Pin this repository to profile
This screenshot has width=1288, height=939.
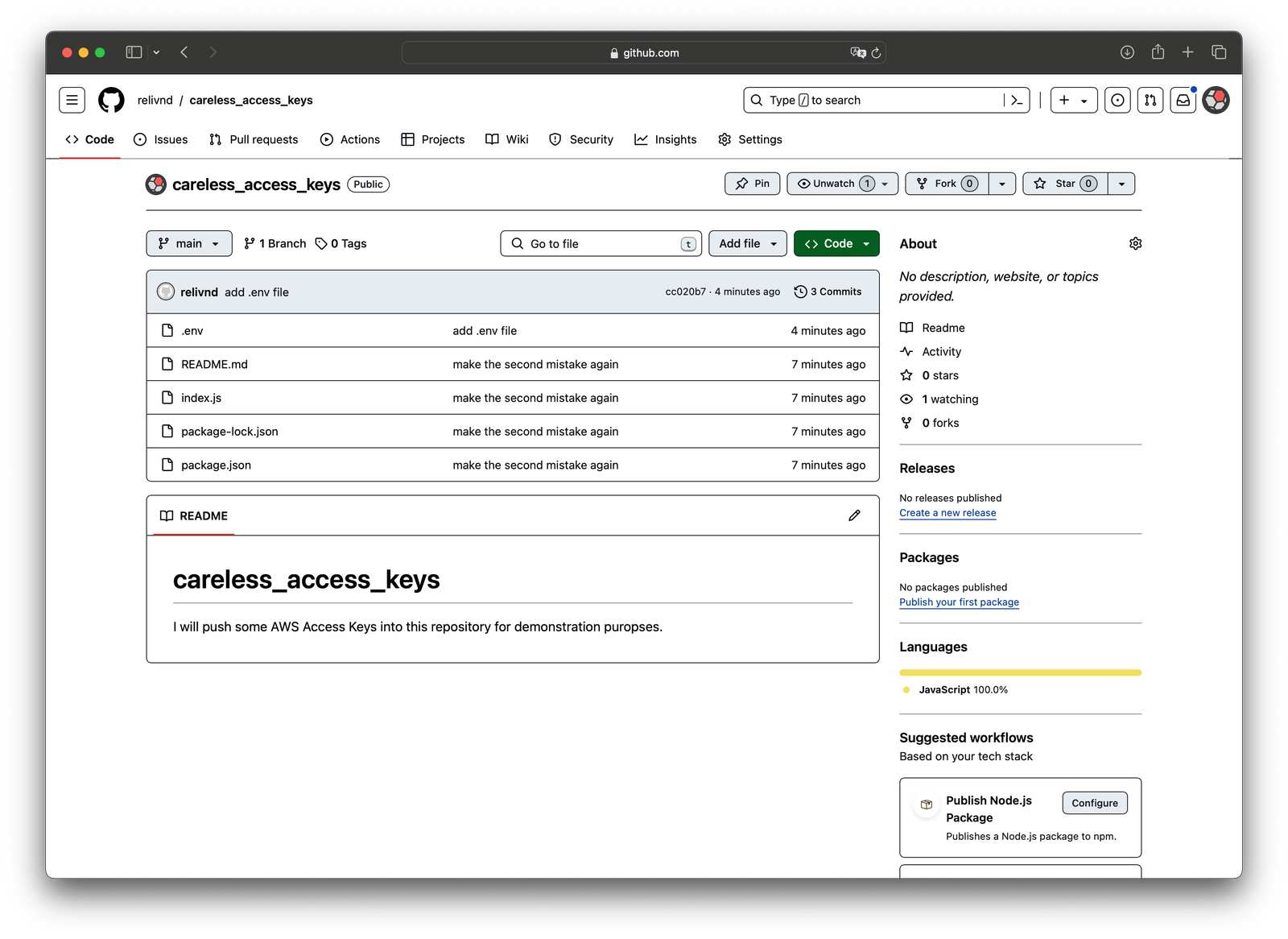click(x=752, y=184)
